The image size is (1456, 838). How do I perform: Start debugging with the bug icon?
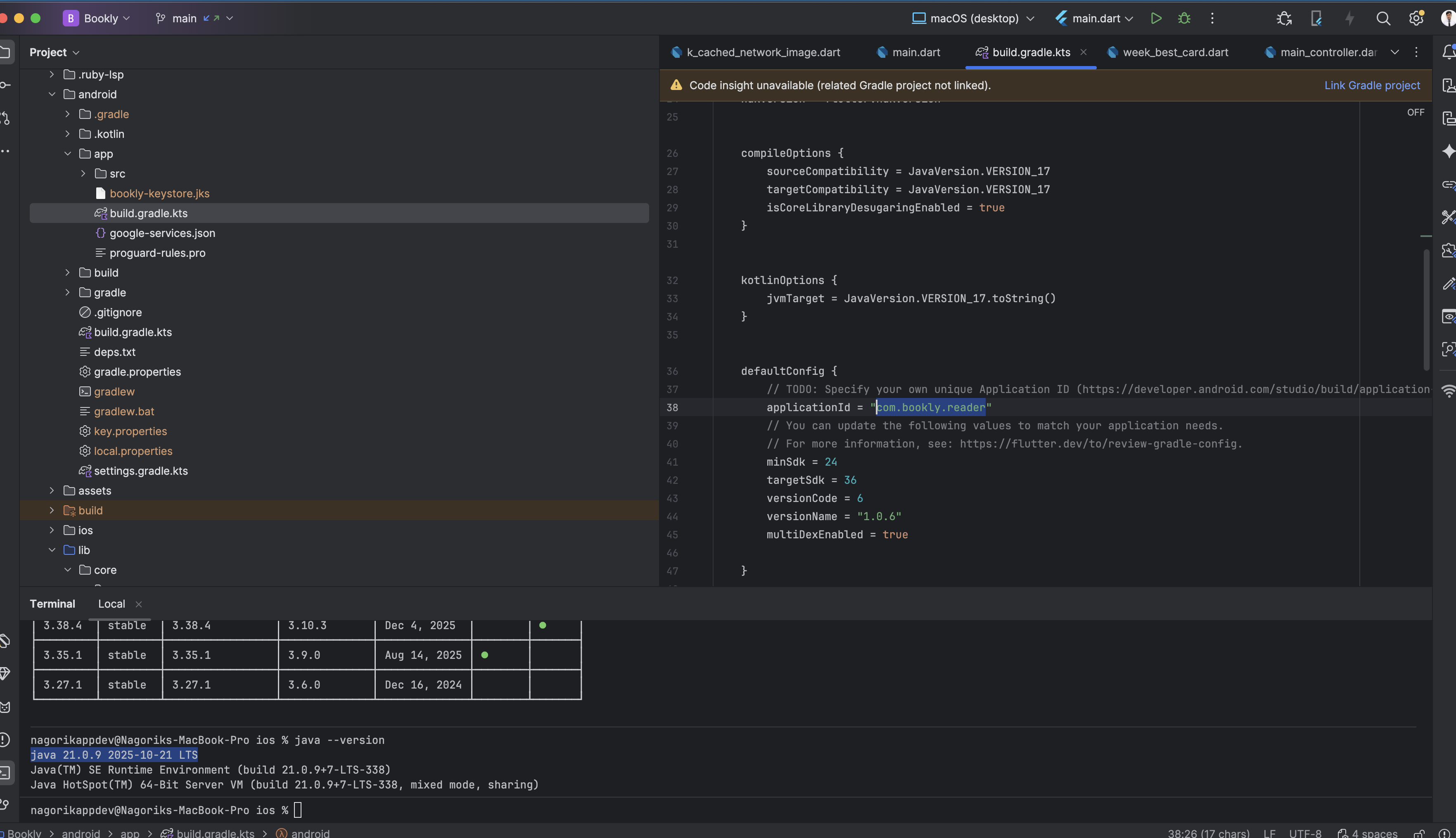pyautogui.click(x=1184, y=19)
